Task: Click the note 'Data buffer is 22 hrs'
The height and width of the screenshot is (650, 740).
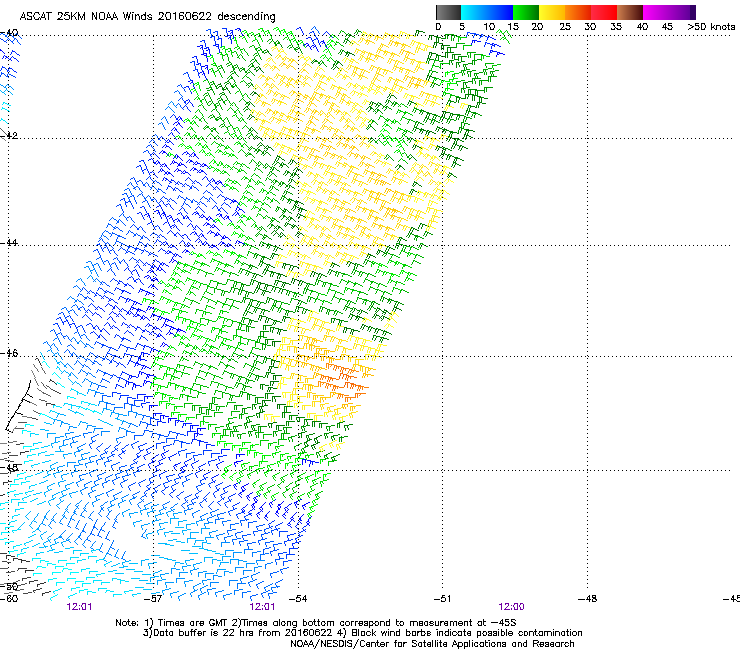Action: click(x=205, y=633)
